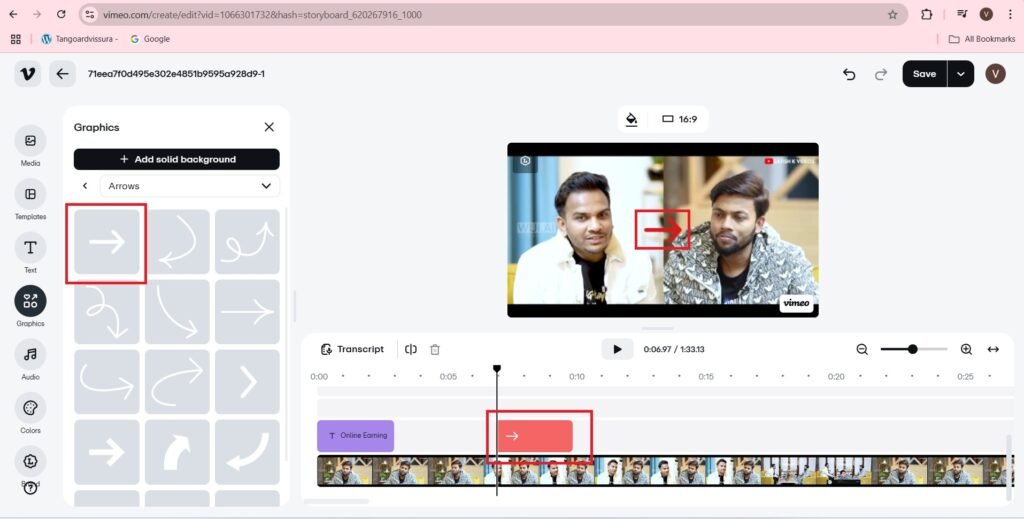The width and height of the screenshot is (1024, 519).
Task: Open Chrome apps grid shortcut
Action: tap(16, 39)
